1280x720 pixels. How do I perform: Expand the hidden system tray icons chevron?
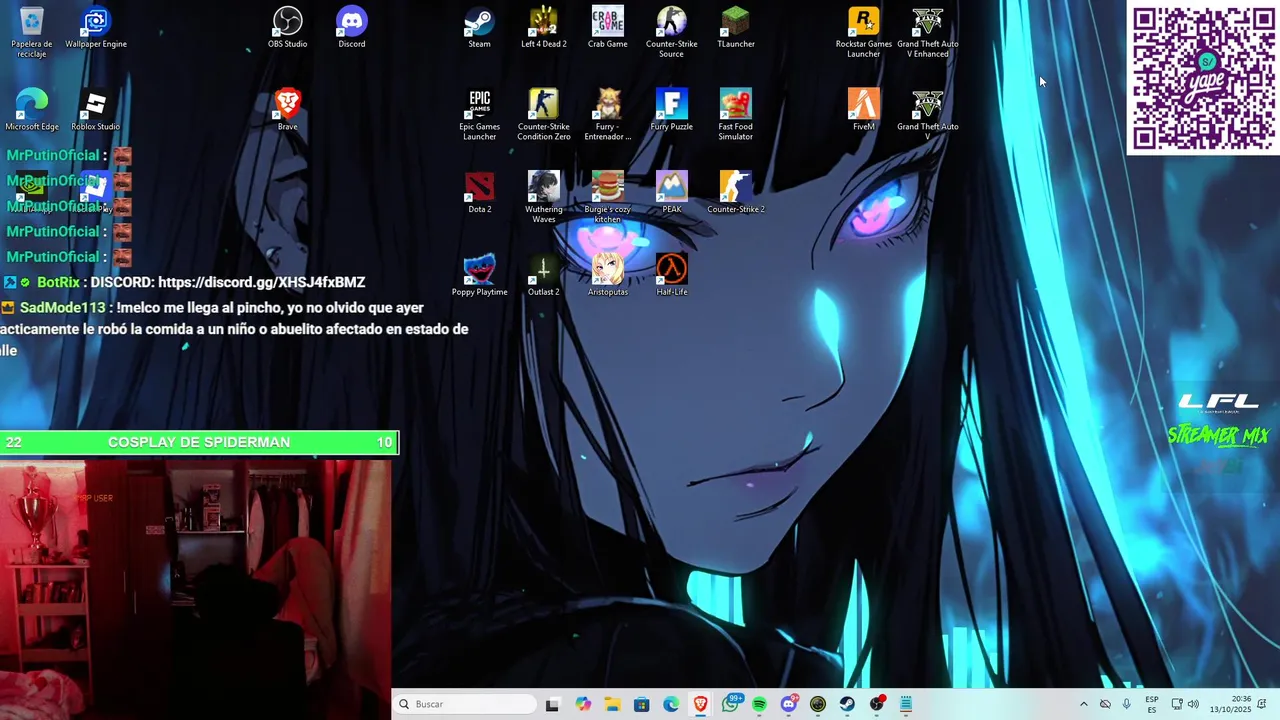pos(1083,704)
